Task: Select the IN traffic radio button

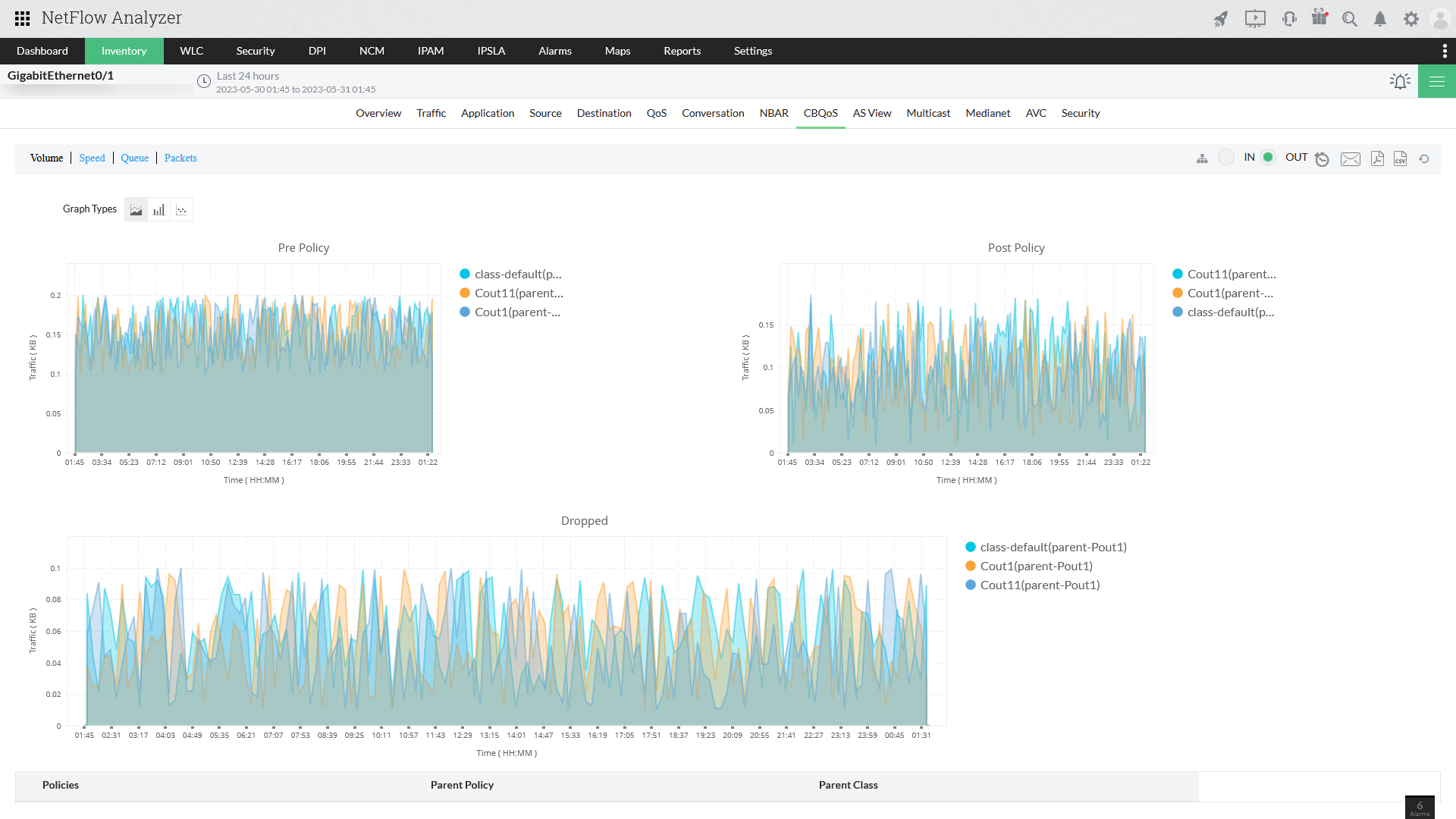Action: pos(1226,157)
